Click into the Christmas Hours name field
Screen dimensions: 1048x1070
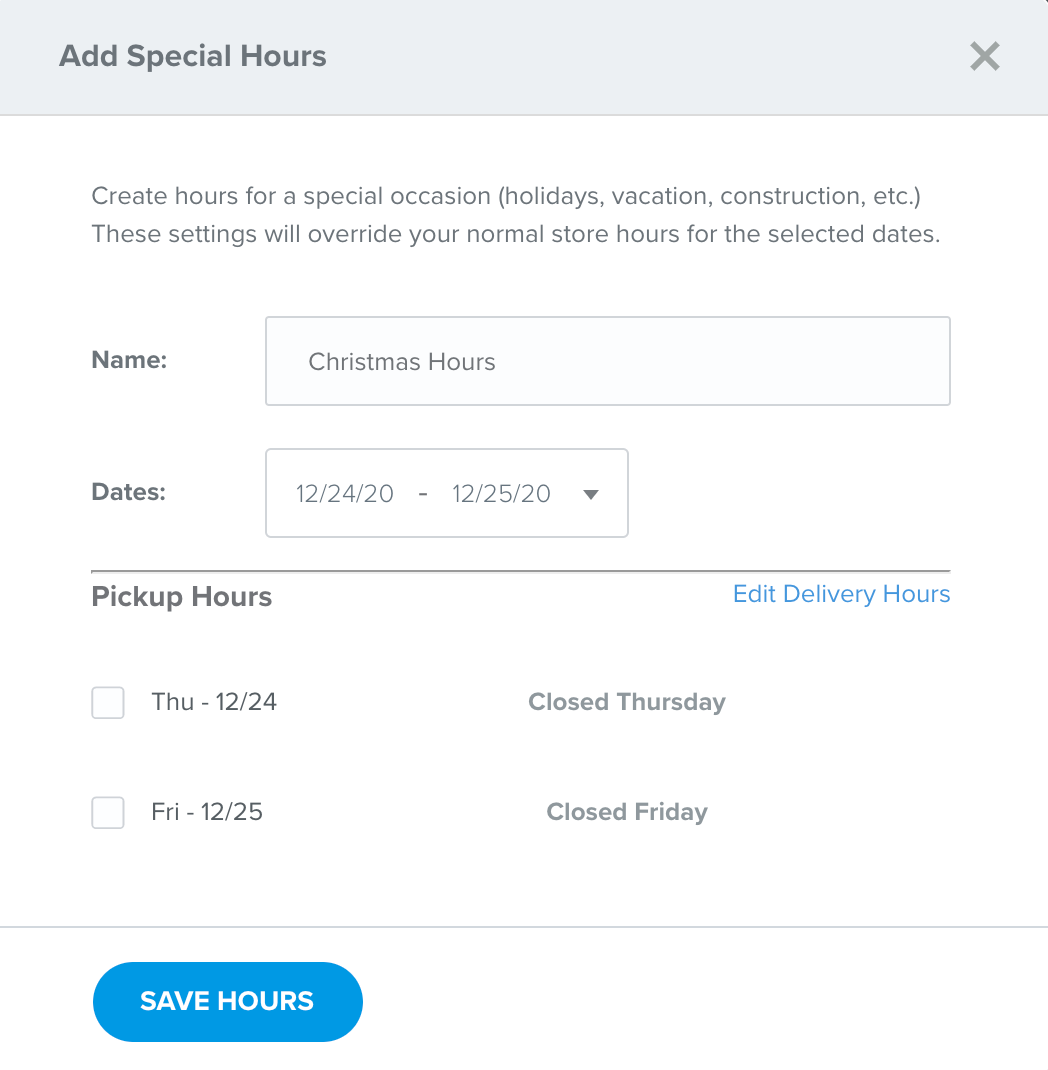click(607, 361)
